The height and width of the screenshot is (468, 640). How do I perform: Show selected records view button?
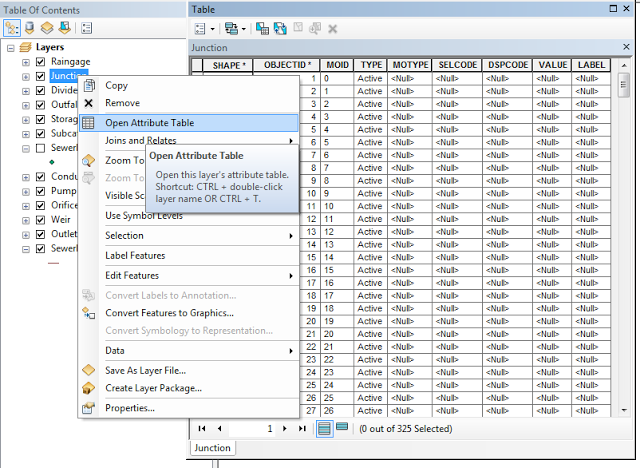pyautogui.click(x=342, y=428)
